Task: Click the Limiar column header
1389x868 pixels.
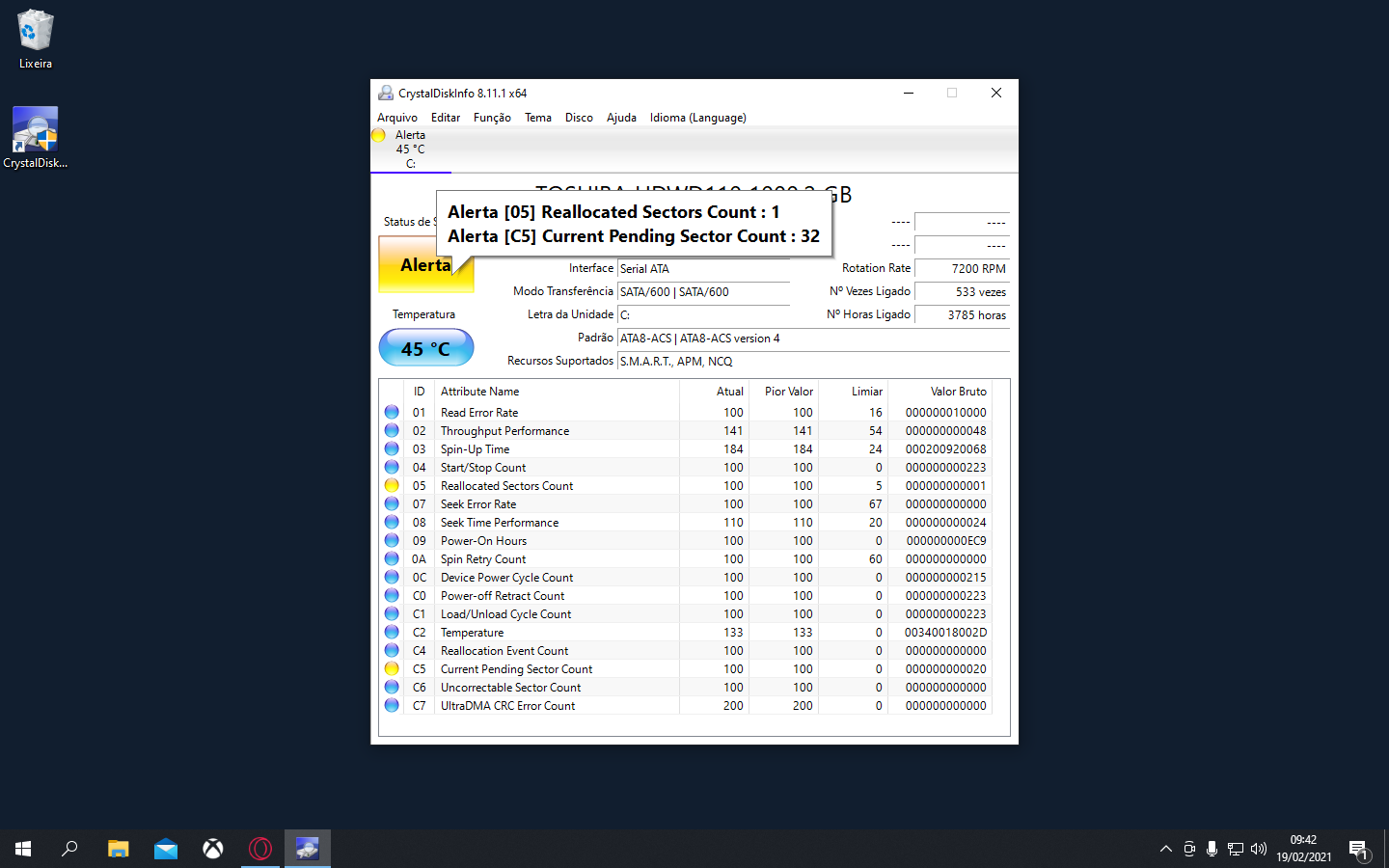Action: 853,392
